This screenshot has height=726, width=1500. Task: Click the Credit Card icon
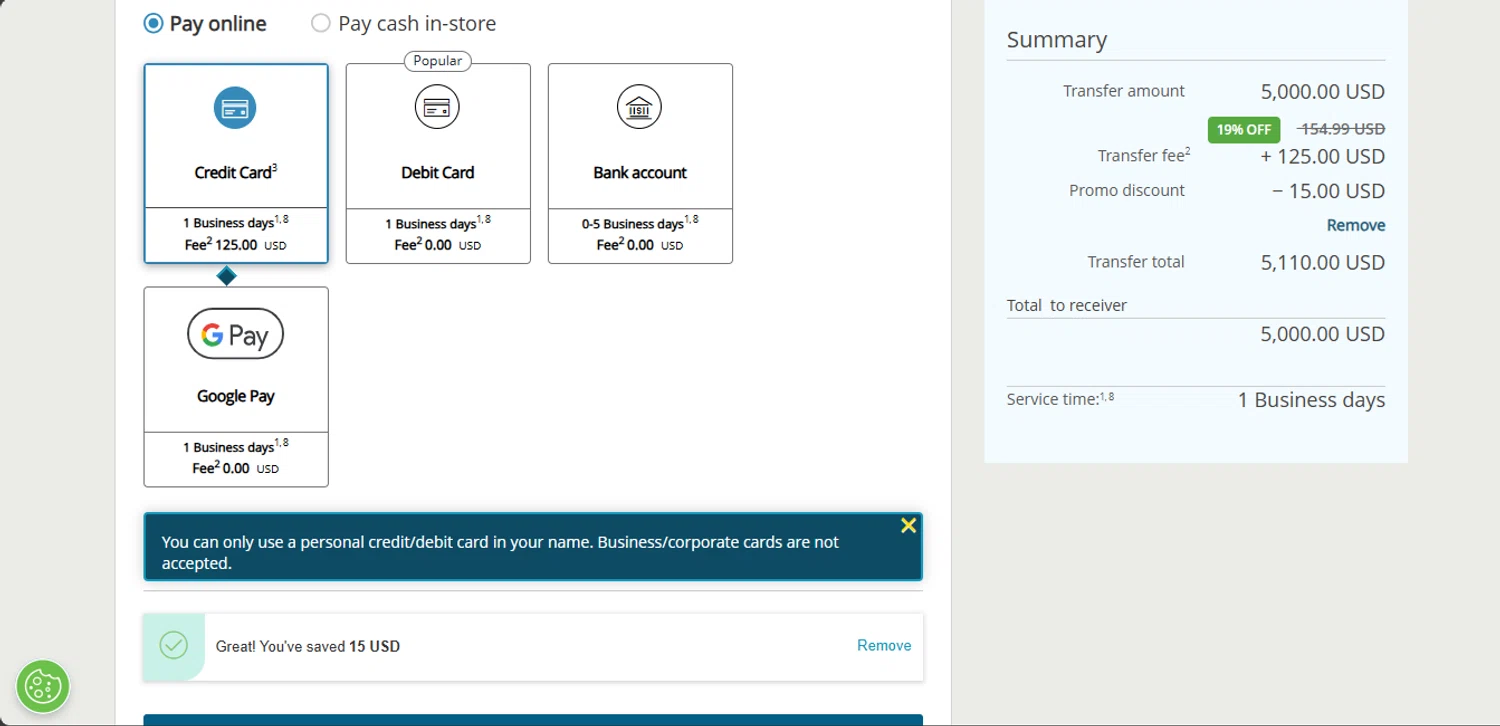235,108
